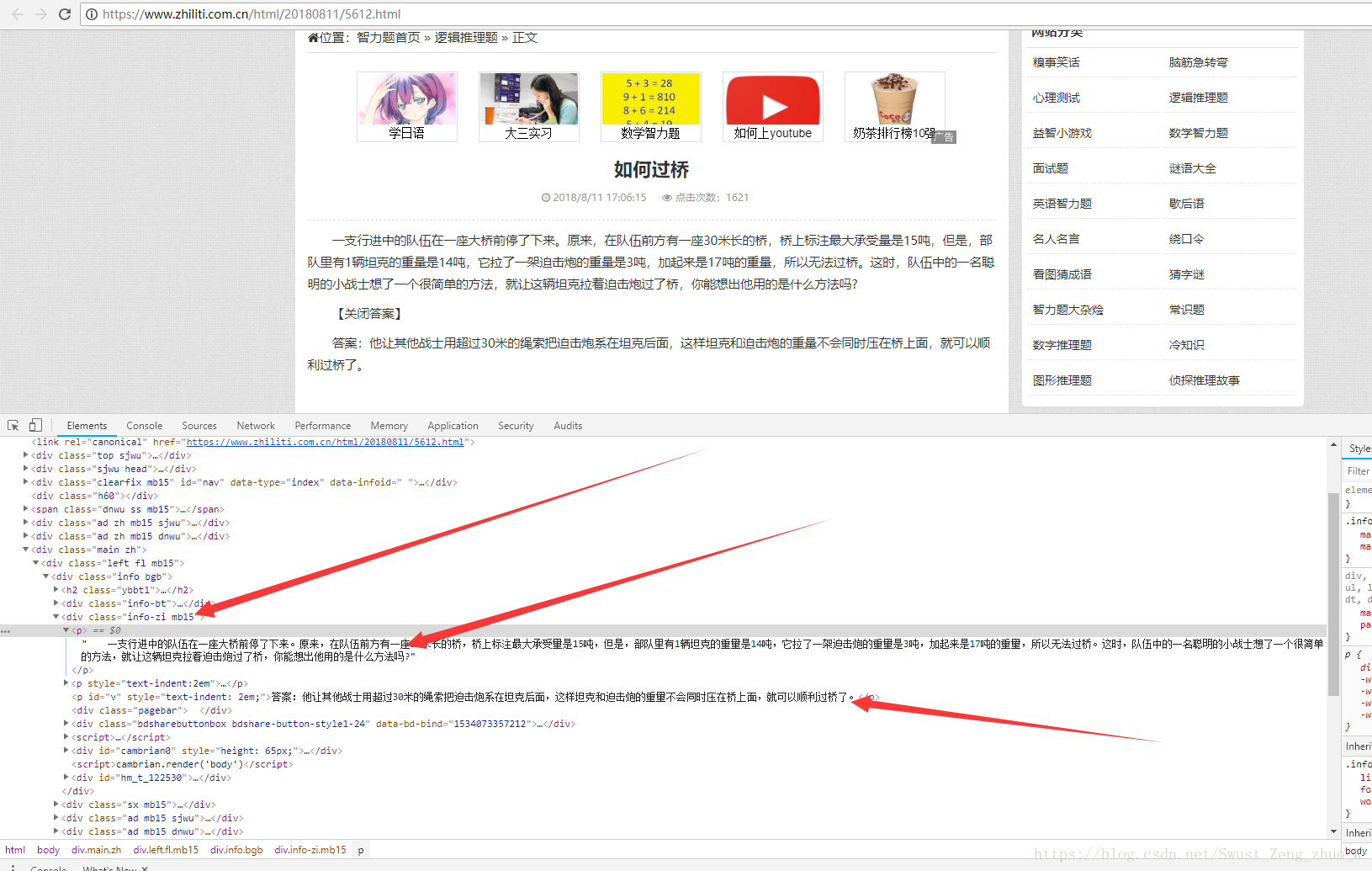The image size is (1372, 871).
Task: Open the 如何上youtube ad thumbnail
Action: [x=773, y=107]
